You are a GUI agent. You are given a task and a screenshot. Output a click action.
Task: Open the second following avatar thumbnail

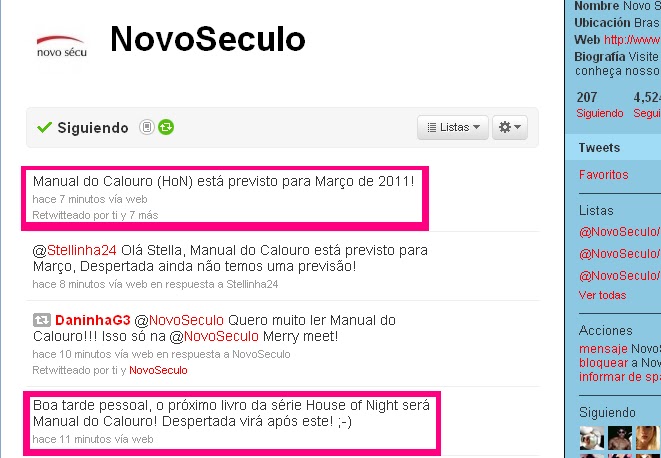tap(620, 438)
